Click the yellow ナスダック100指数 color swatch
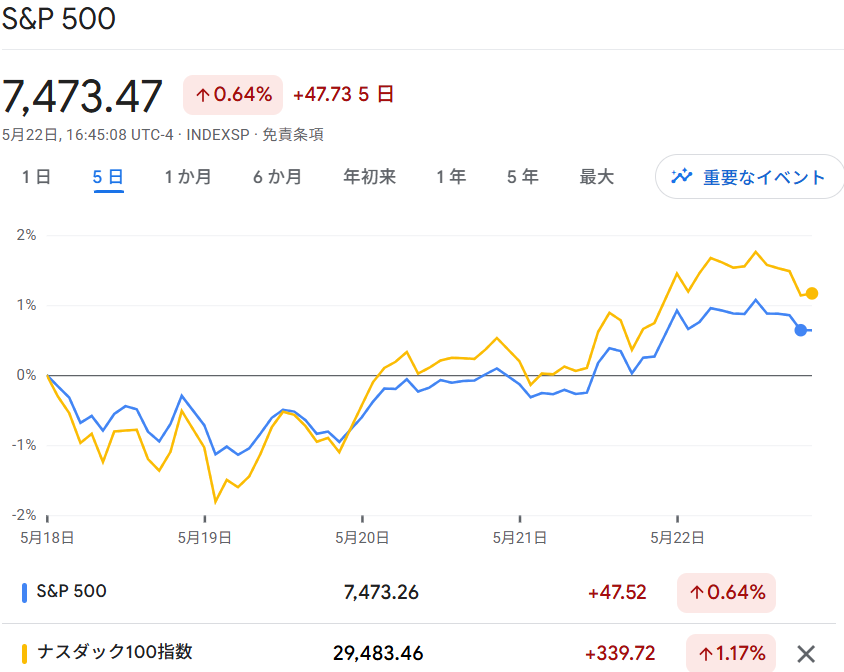Screen dimensions: 844x672 click(24, 653)
